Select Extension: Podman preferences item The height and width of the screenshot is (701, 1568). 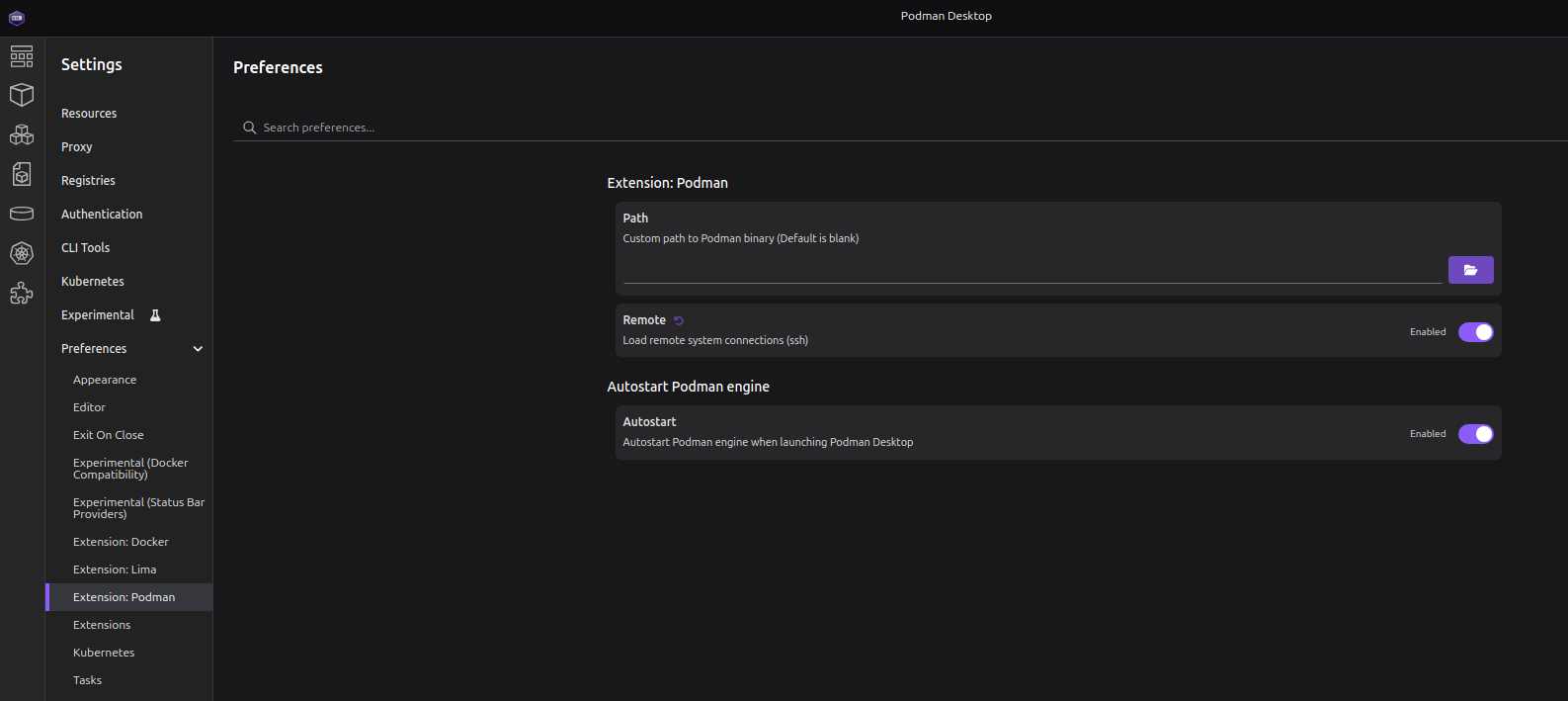[128, 597]
